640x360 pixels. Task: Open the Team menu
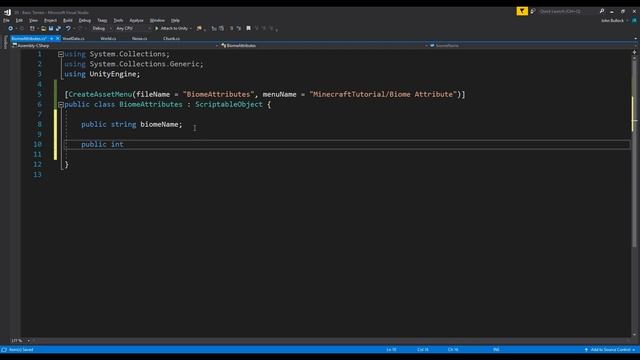102,20
